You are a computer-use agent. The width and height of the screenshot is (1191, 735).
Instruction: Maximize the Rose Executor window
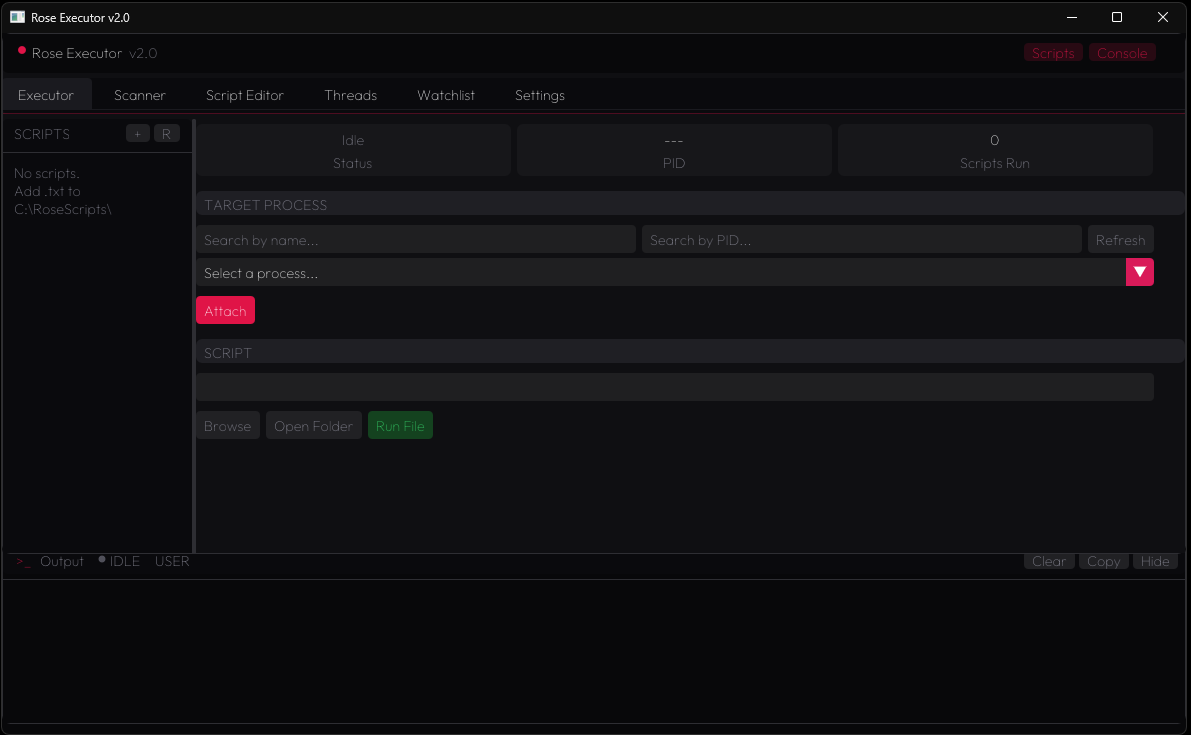(1117, 17)
